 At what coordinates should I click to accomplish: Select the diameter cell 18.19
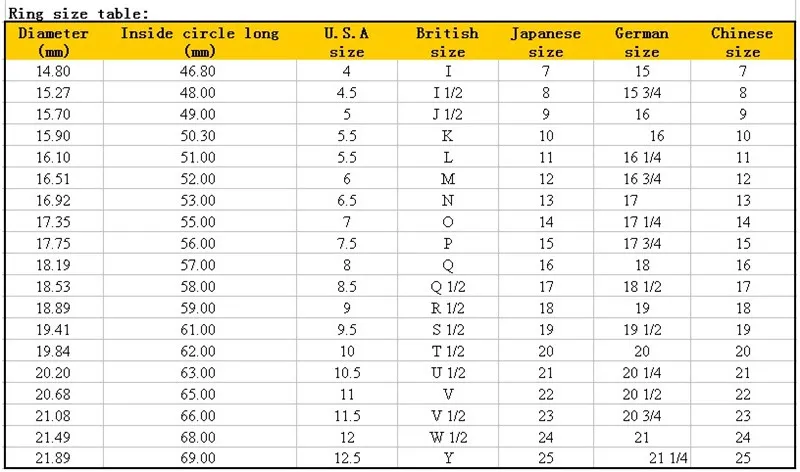[x=53, y=265]
